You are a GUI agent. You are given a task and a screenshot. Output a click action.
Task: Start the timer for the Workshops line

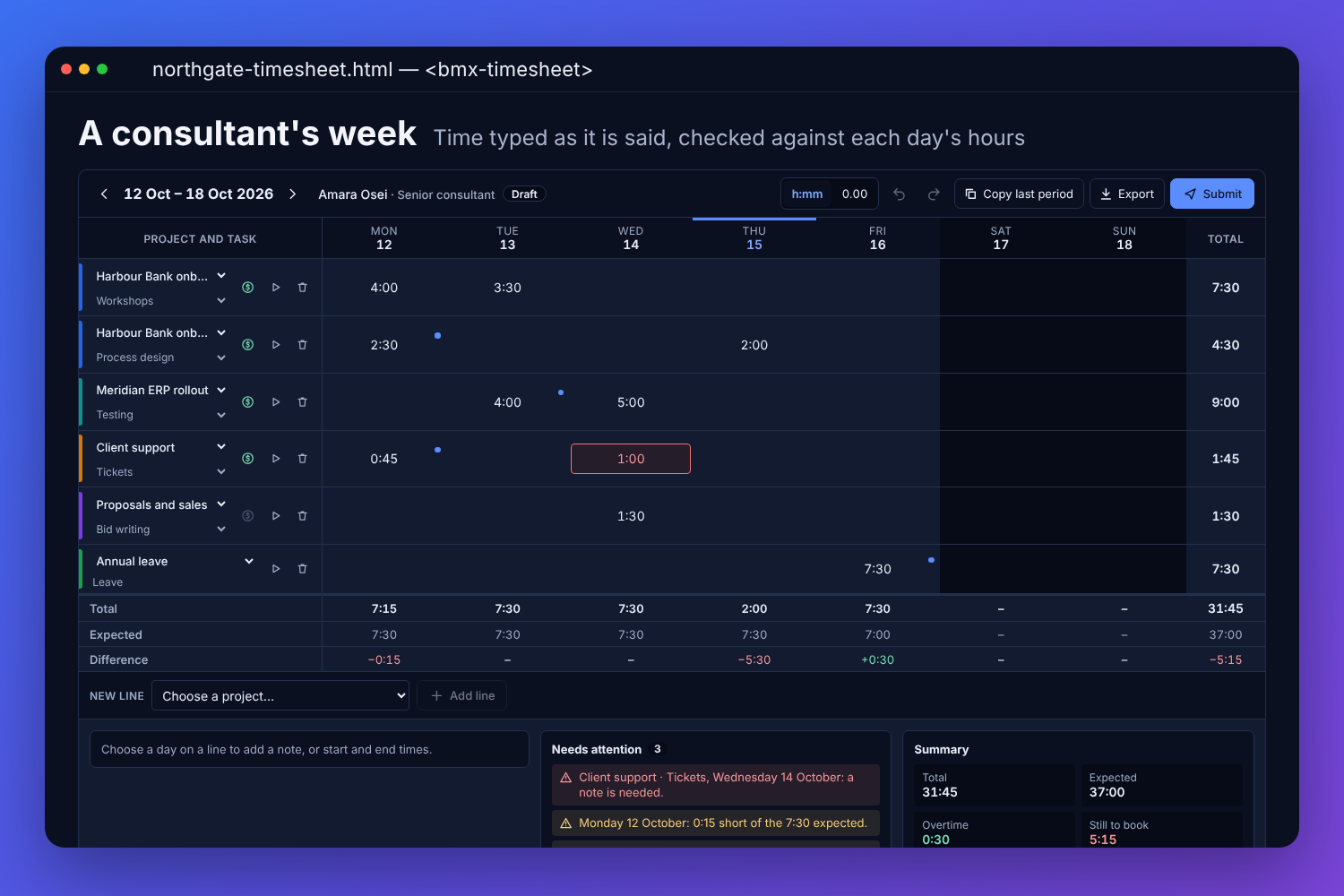pos(276,288)
